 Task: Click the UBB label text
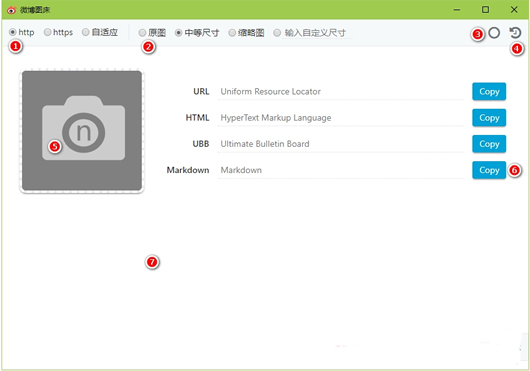(x=201, y=144)
